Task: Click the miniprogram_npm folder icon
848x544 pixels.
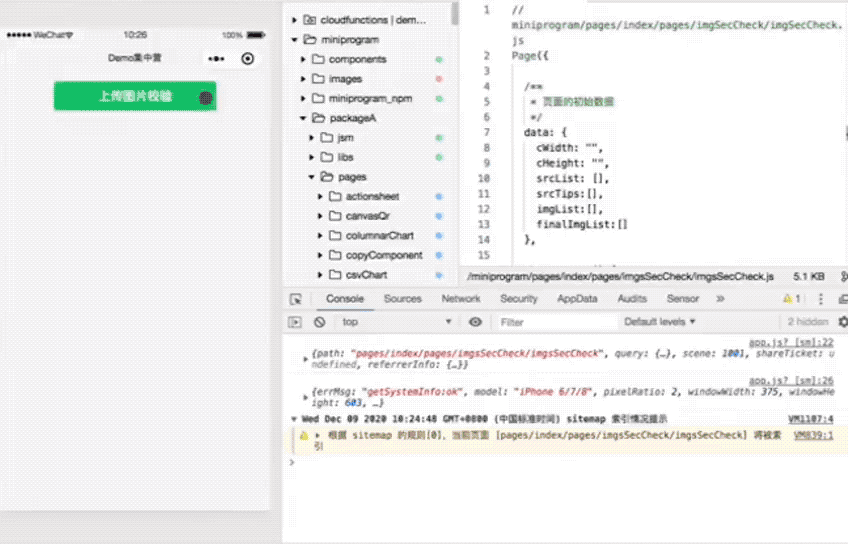Action: coord(319,98)
